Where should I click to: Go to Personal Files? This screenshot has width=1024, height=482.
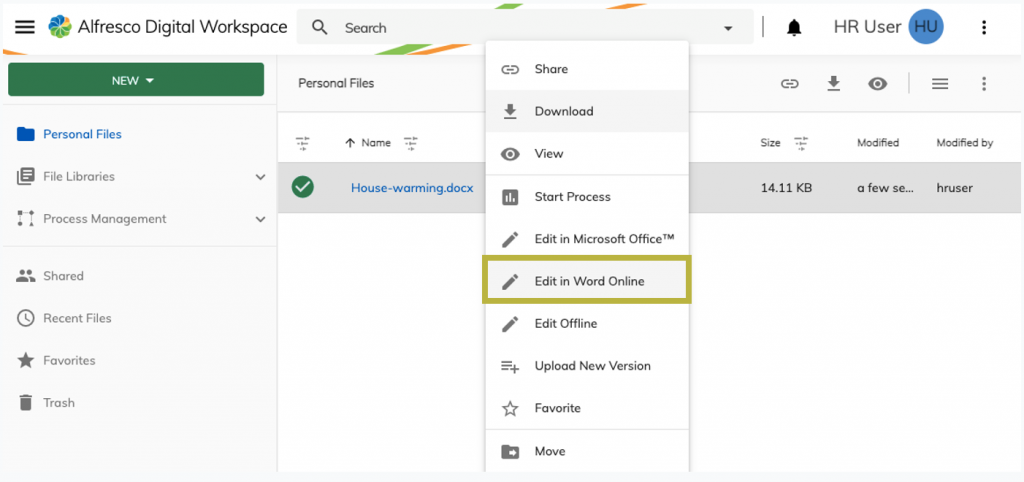(82, 134)
